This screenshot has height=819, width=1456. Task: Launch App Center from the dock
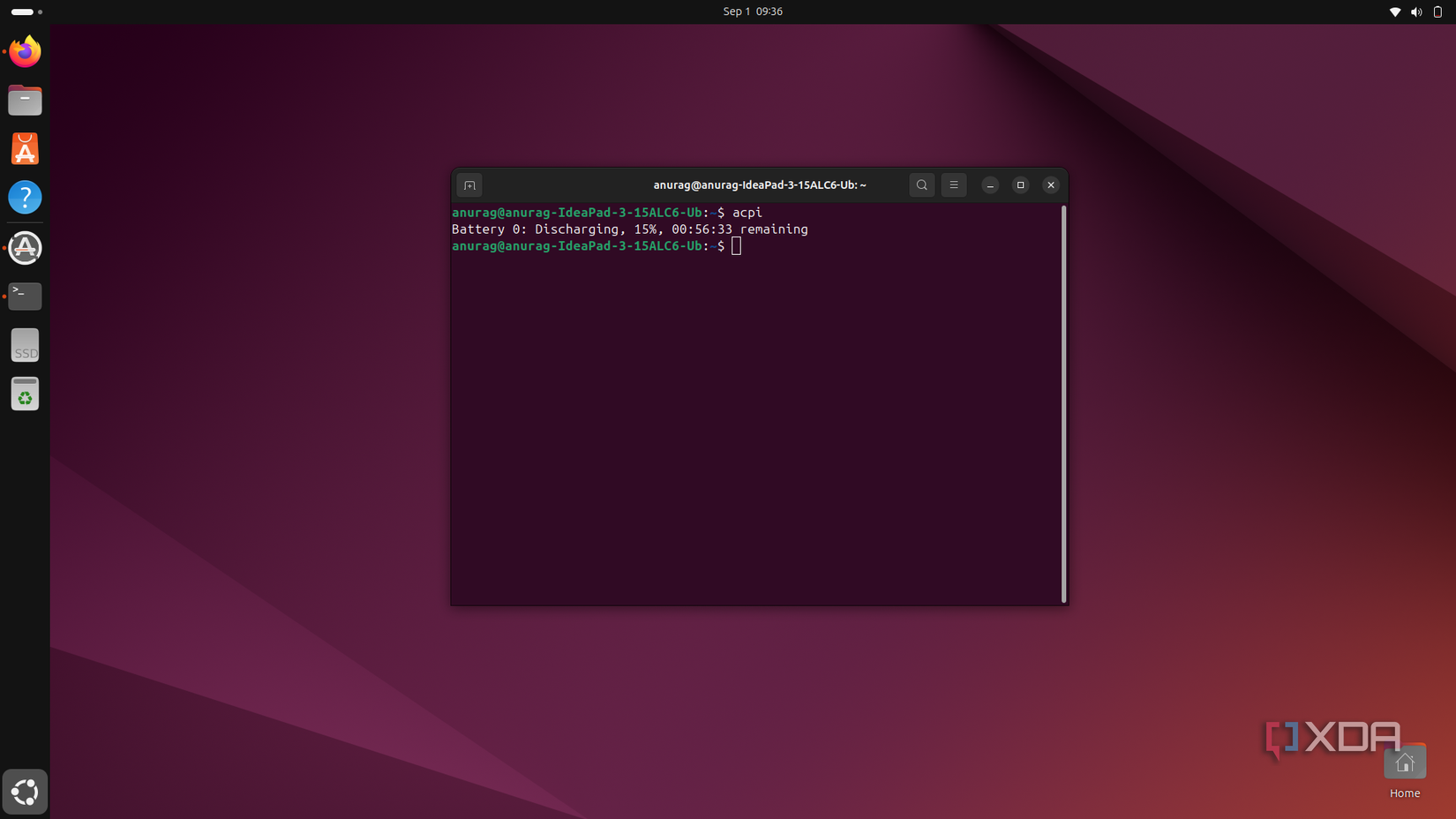pyautogui.click(x=25, y=148)
